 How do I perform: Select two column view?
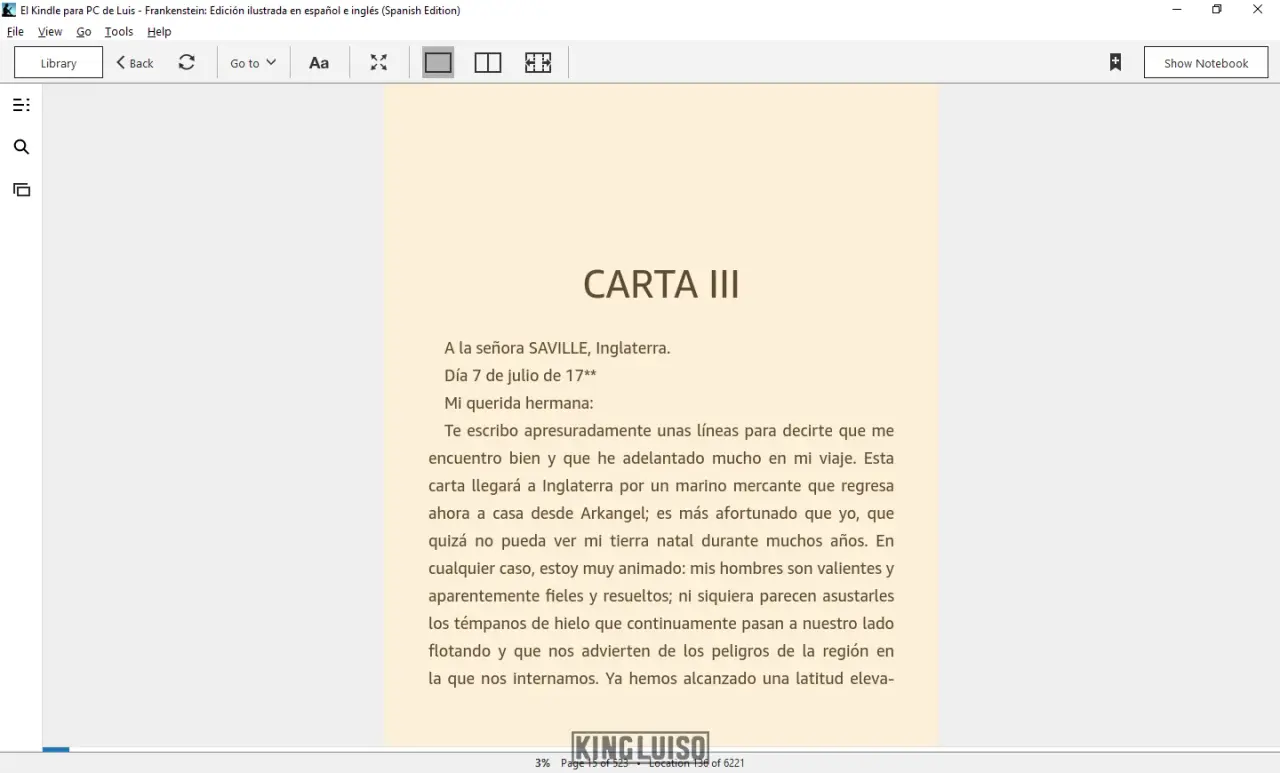click(x=488, y=62)
